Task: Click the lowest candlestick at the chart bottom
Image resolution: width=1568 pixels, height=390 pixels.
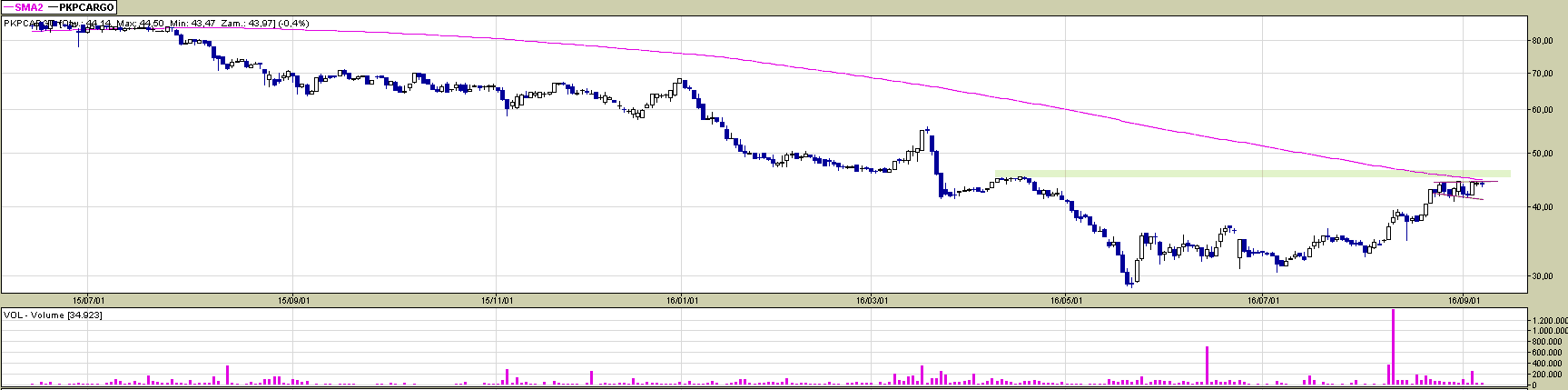Action: tap(1129, 282)
